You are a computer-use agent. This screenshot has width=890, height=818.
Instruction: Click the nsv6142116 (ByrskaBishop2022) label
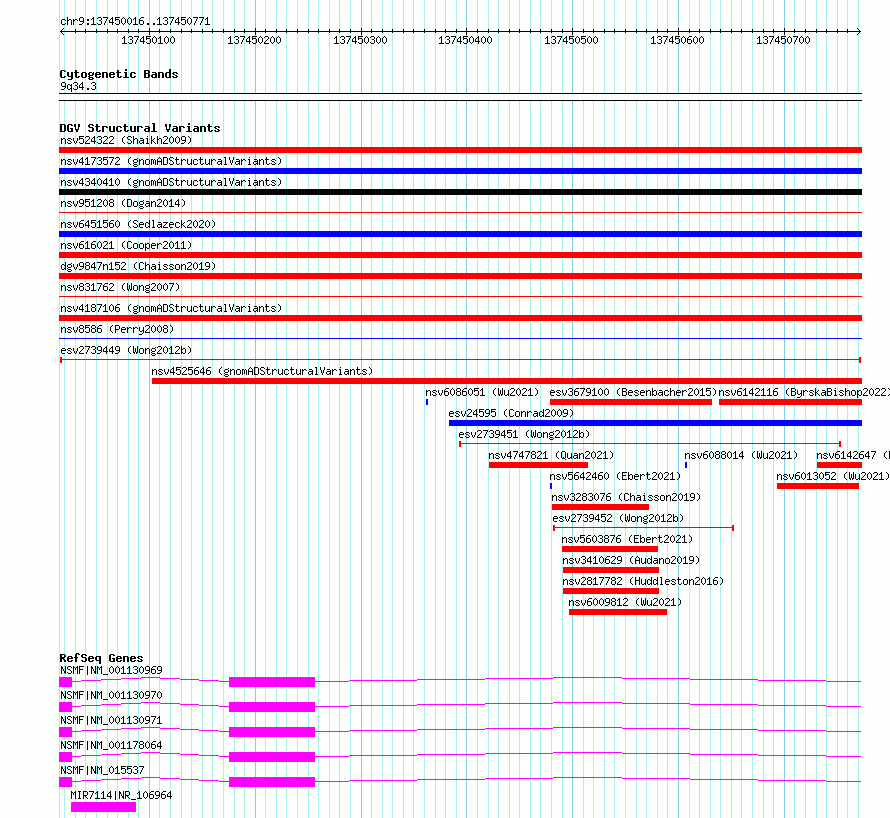click(x=804, y=392)
